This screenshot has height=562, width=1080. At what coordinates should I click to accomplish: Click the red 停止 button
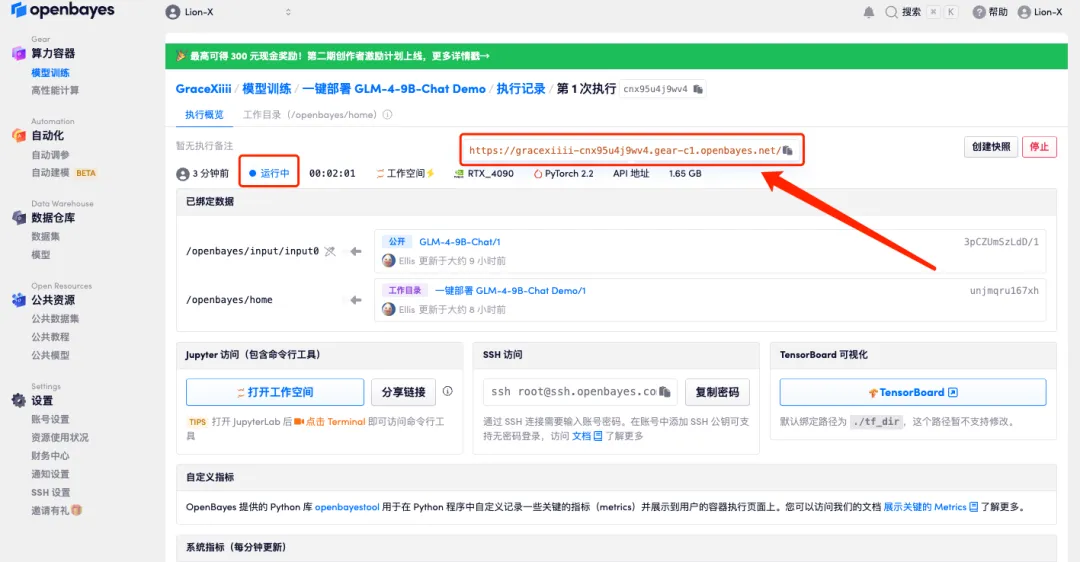(1039, 147)
